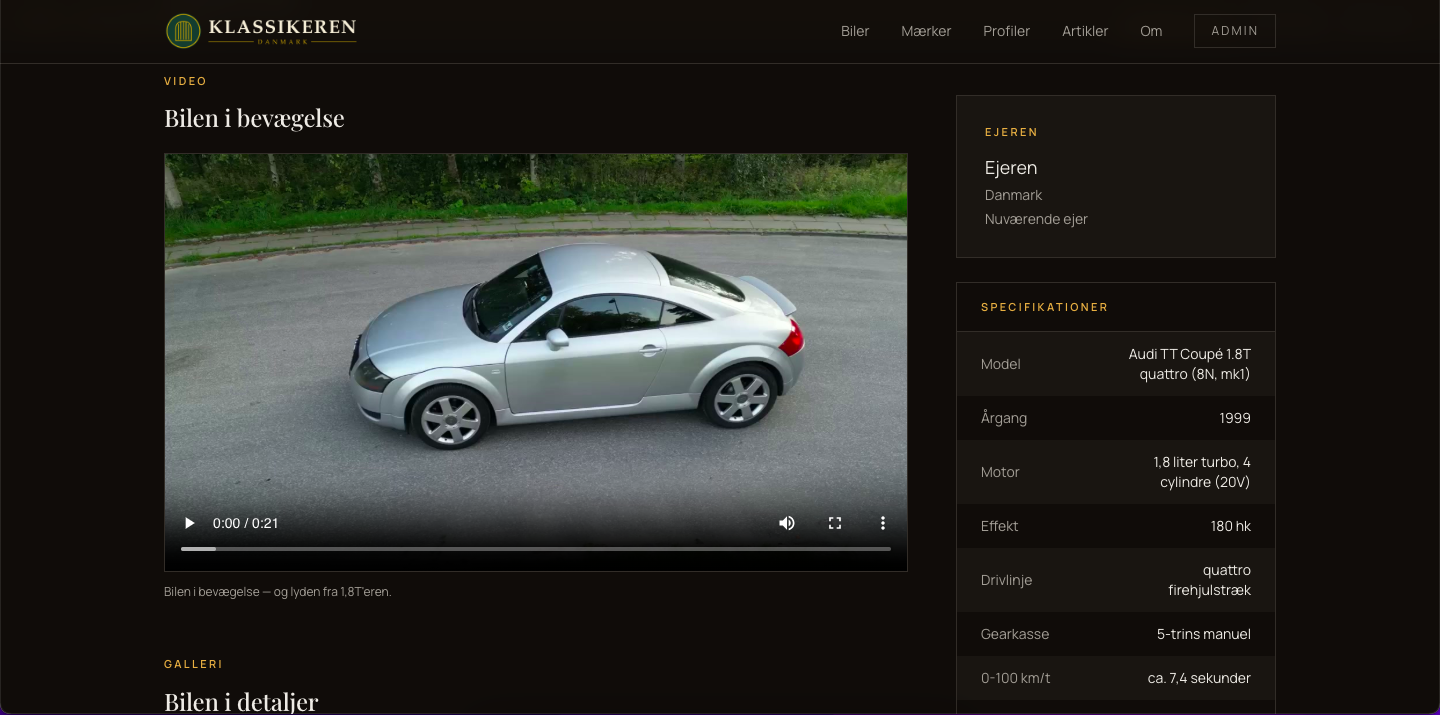Click the '1,8 liter turbo' motor value
This screenshot has width=1440, height=715.
point(1202,472)
